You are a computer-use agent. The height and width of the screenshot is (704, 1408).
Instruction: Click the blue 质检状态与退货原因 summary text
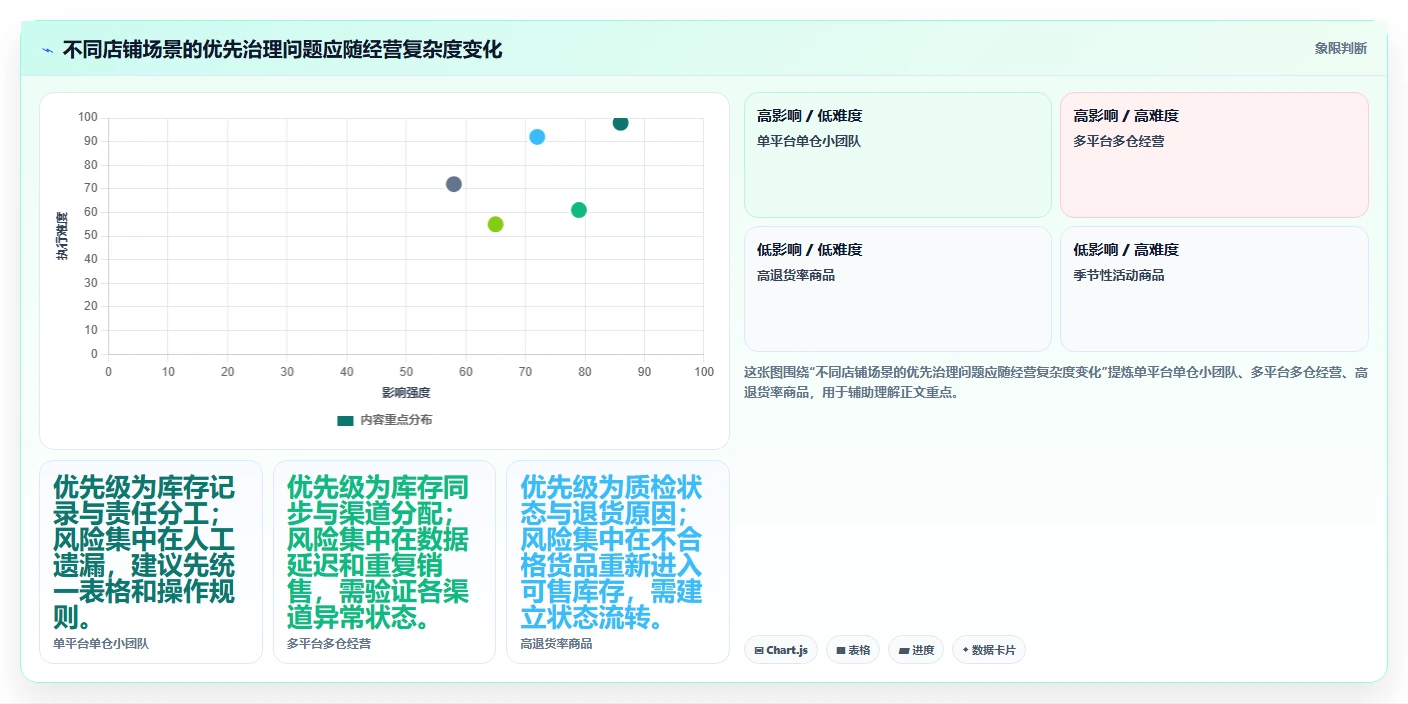coord(611,553)
